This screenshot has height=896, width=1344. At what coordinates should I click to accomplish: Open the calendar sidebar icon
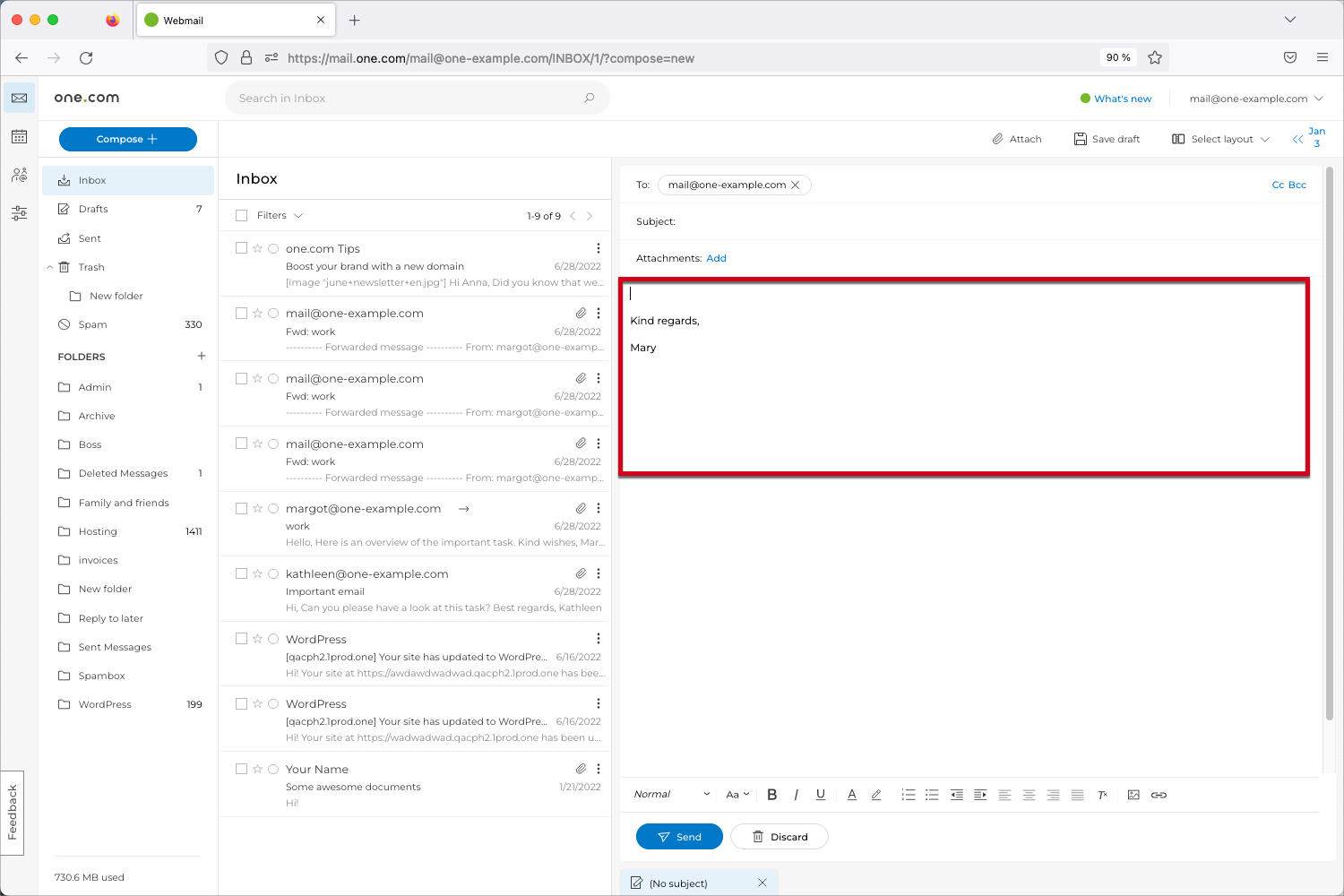(19, 137)
